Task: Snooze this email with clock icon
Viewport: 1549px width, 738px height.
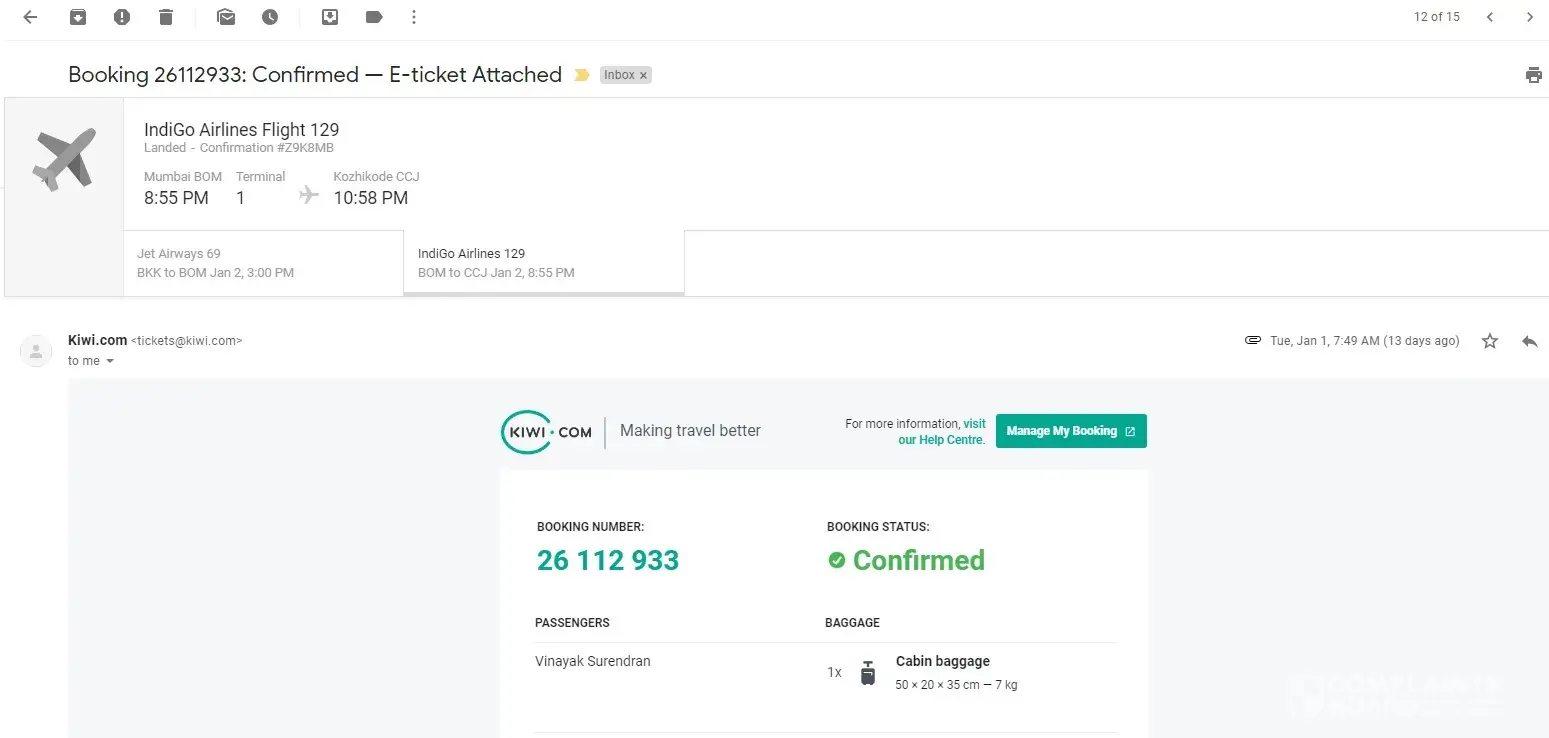Action: tap(270, 17)
